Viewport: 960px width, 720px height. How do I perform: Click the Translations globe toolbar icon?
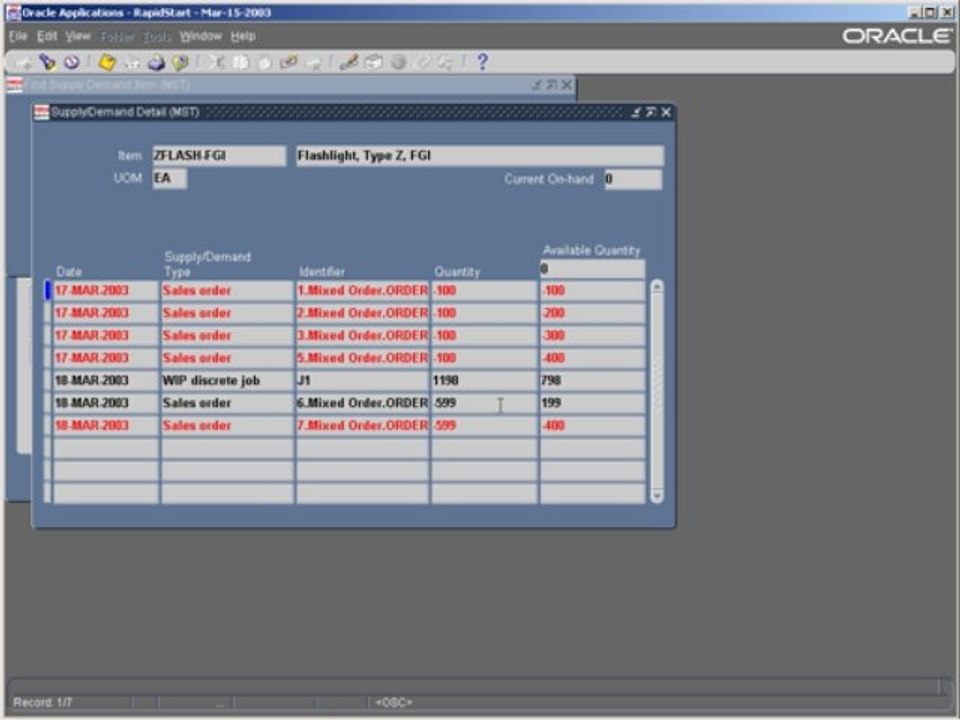coord(399,62)
